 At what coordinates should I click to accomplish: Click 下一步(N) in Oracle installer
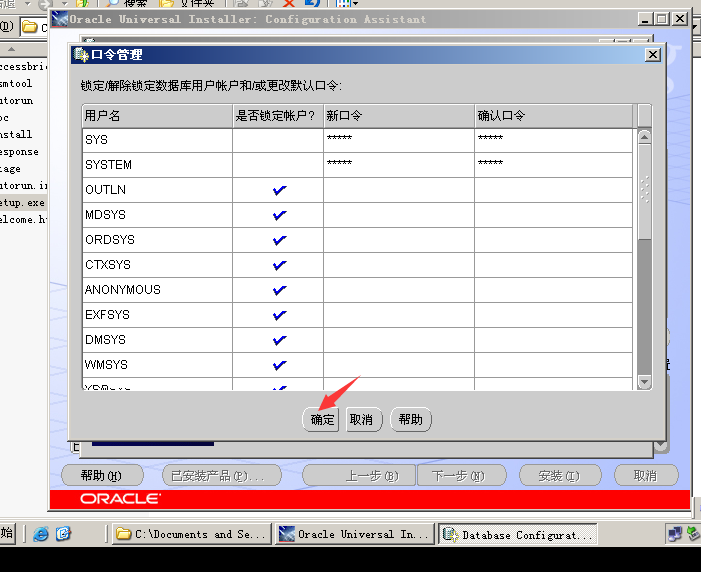click(x=462, y=475)
